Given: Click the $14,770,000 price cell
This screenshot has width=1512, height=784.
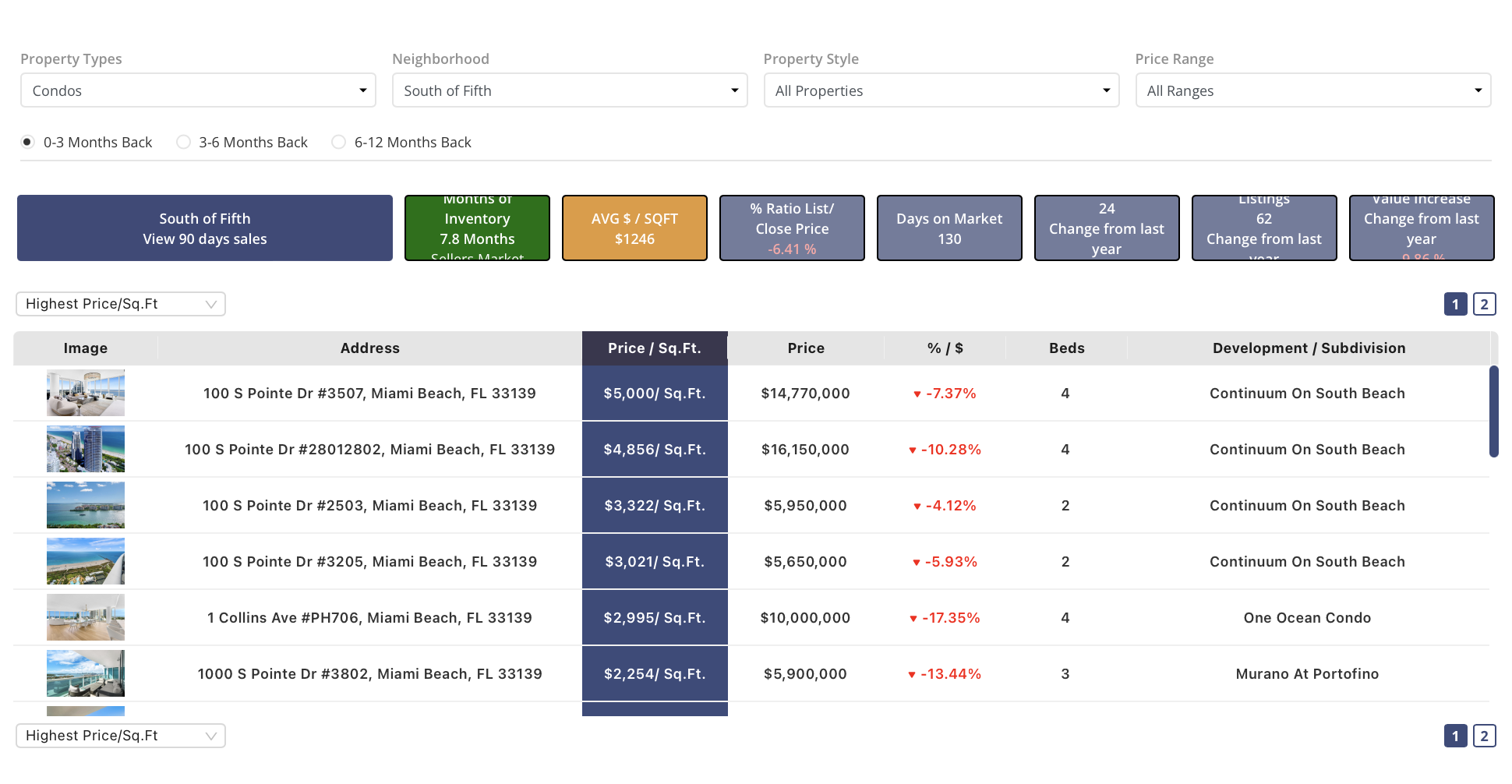Looking at the screenshot, I should [806, 394].
